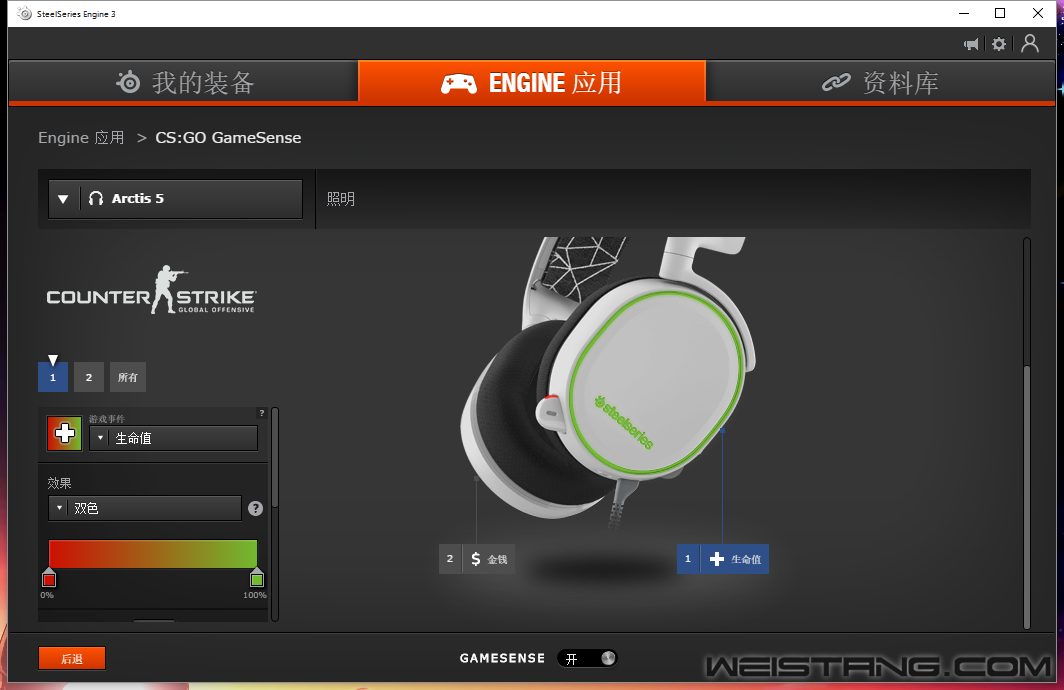
Task: Click the main area vertical scrollbar
Action: coord(1027,497)
